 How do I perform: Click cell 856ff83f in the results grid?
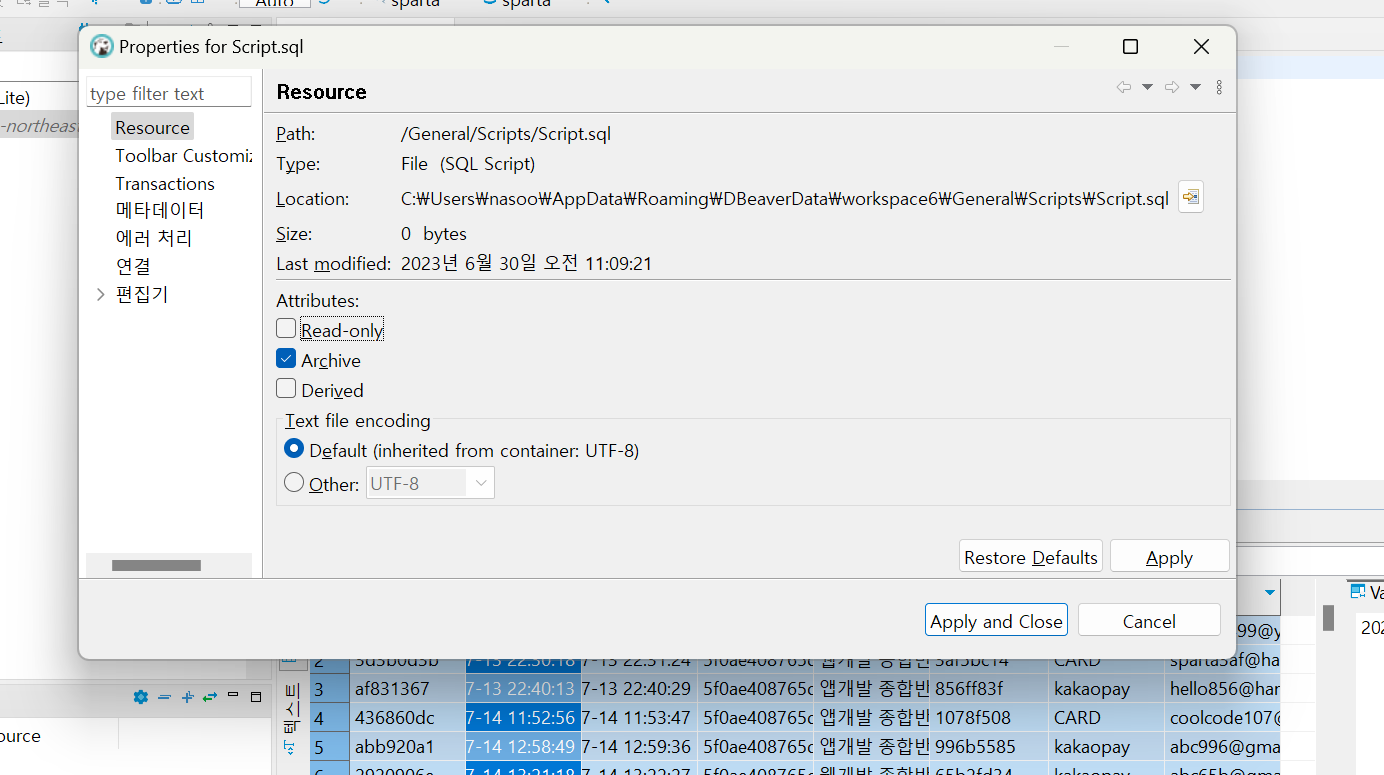[x=988, y=689]
